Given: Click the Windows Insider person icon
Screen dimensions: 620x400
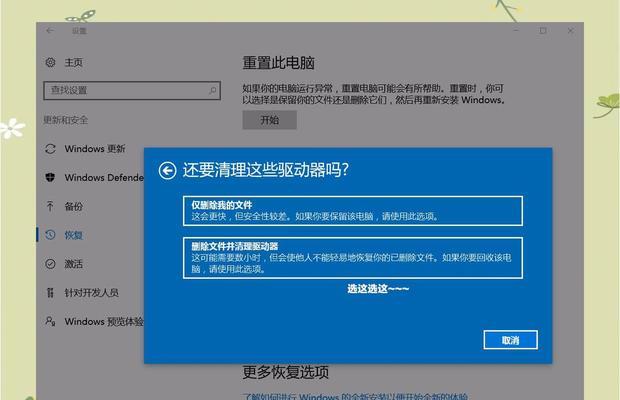Looking at the screenshot, I should pos(50,321).
